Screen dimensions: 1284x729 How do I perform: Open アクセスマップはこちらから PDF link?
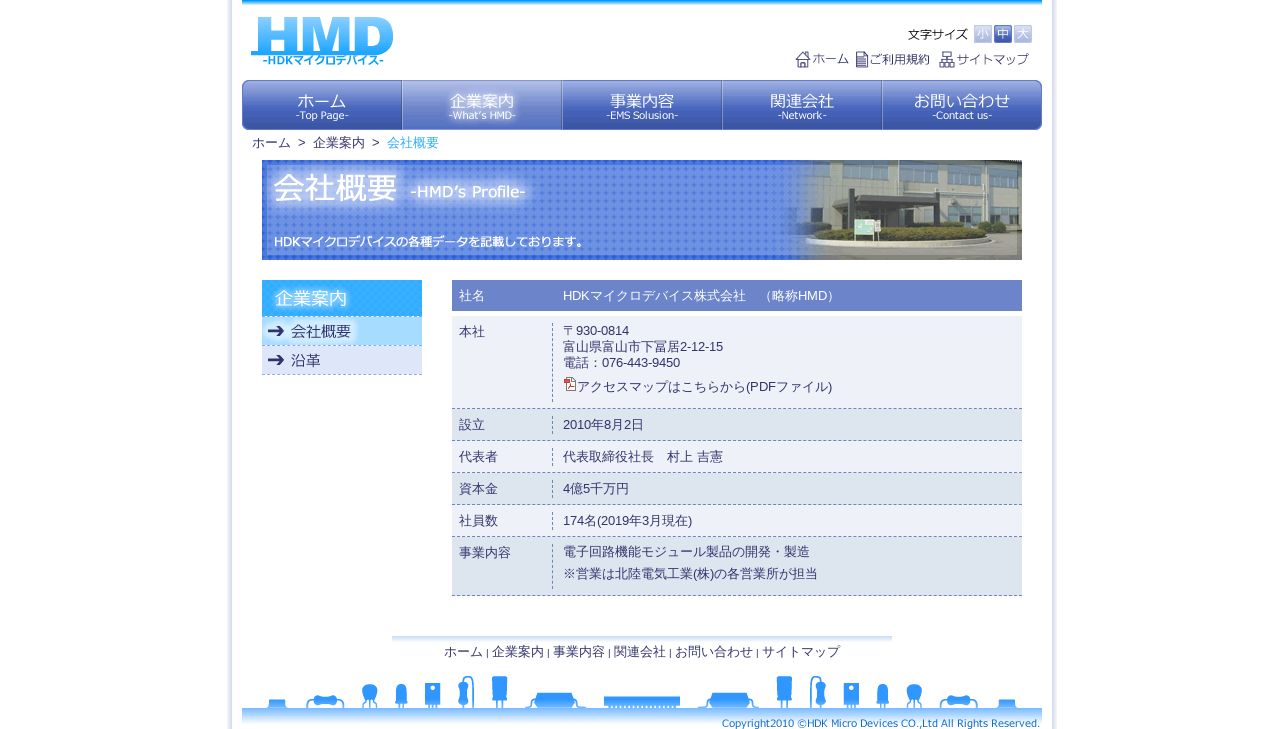pos(704,387)
